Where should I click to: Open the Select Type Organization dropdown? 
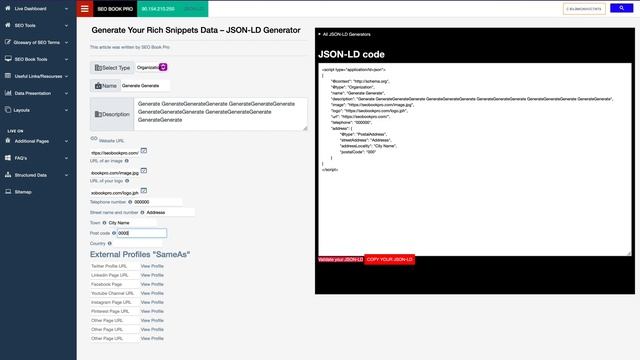coord(152,67)
